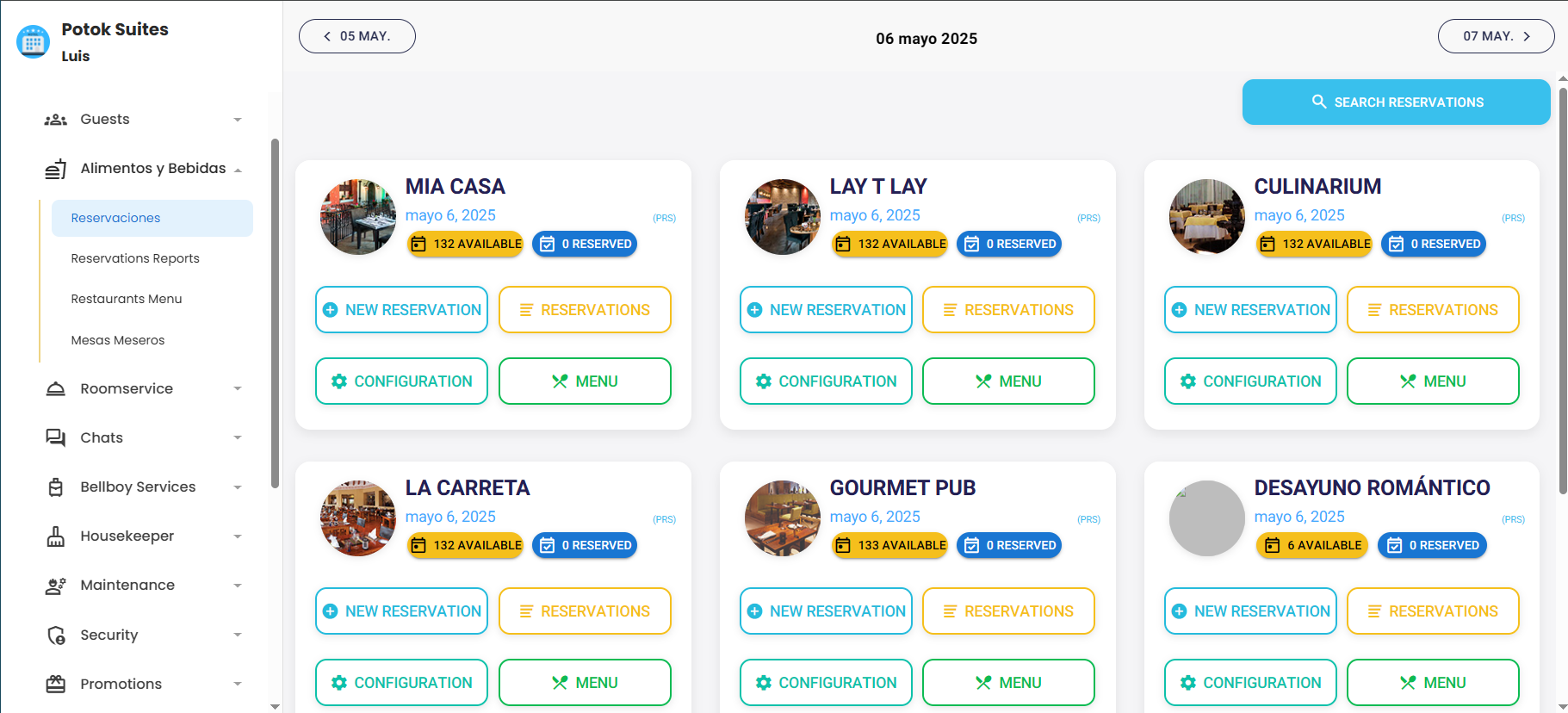
Task: Click the Security shield icon
Action: click(56, 635)
